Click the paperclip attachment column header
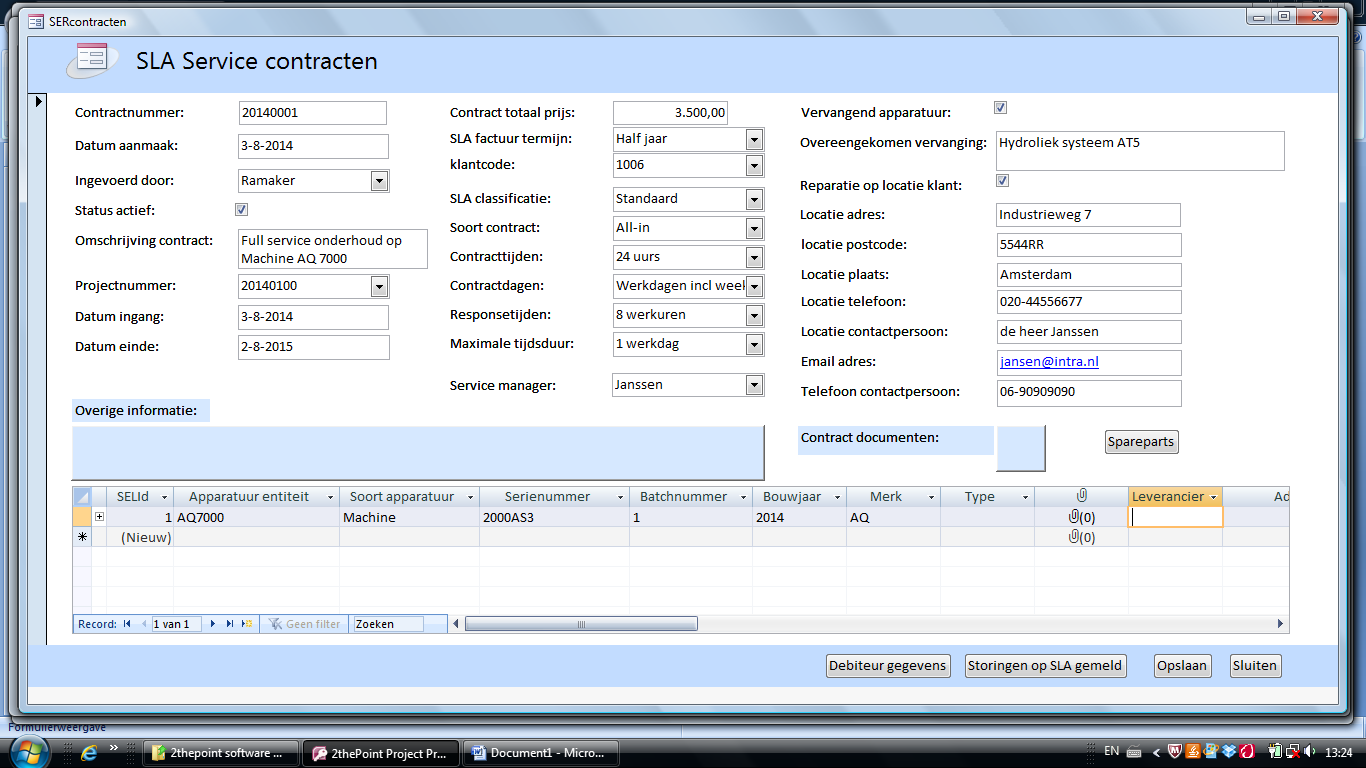The image size is (1366, 768). point(1081,496)
